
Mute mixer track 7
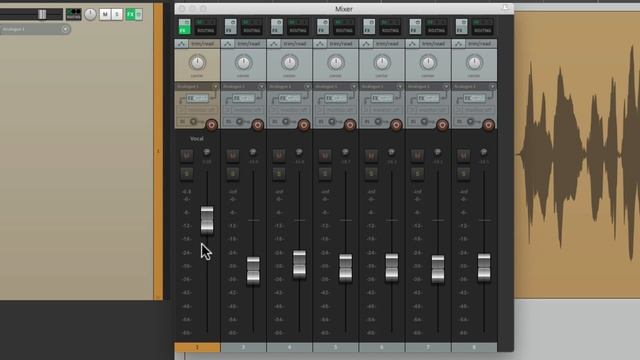tap(417, 156)
